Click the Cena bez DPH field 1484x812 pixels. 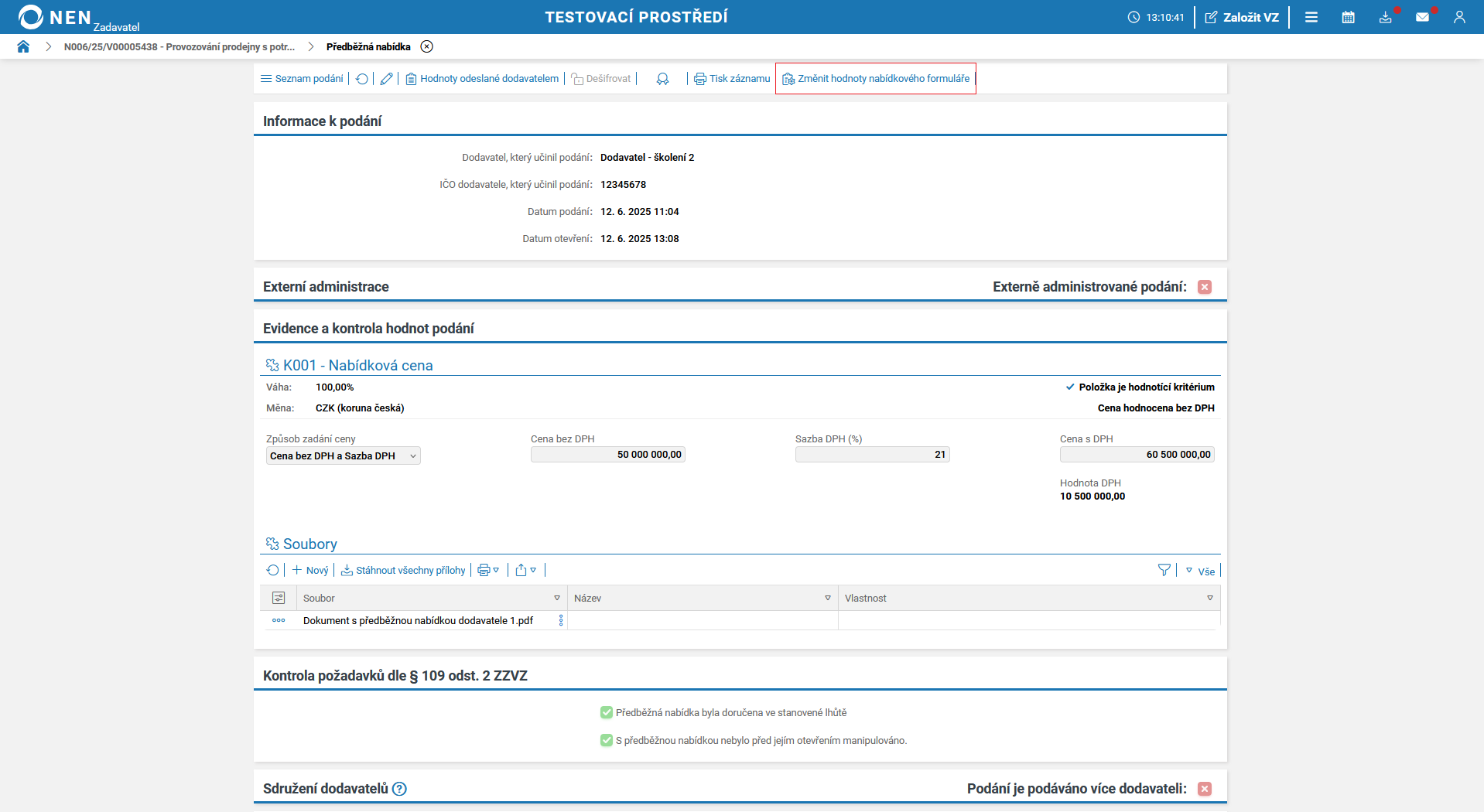[607, 455]
